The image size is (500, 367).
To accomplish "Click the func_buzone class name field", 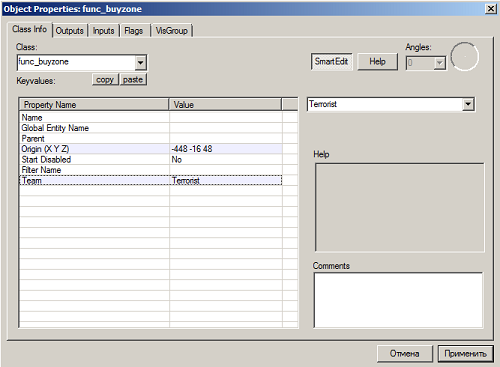I will pyautogui.click(x=76, y=62).
